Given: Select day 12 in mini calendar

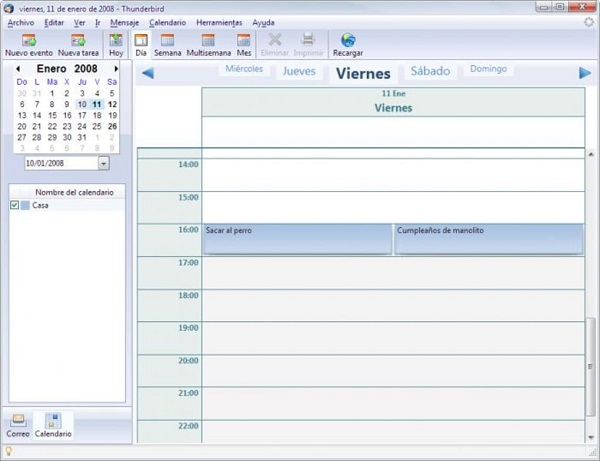Looking at the screenshot, I should tap(112, 104).
